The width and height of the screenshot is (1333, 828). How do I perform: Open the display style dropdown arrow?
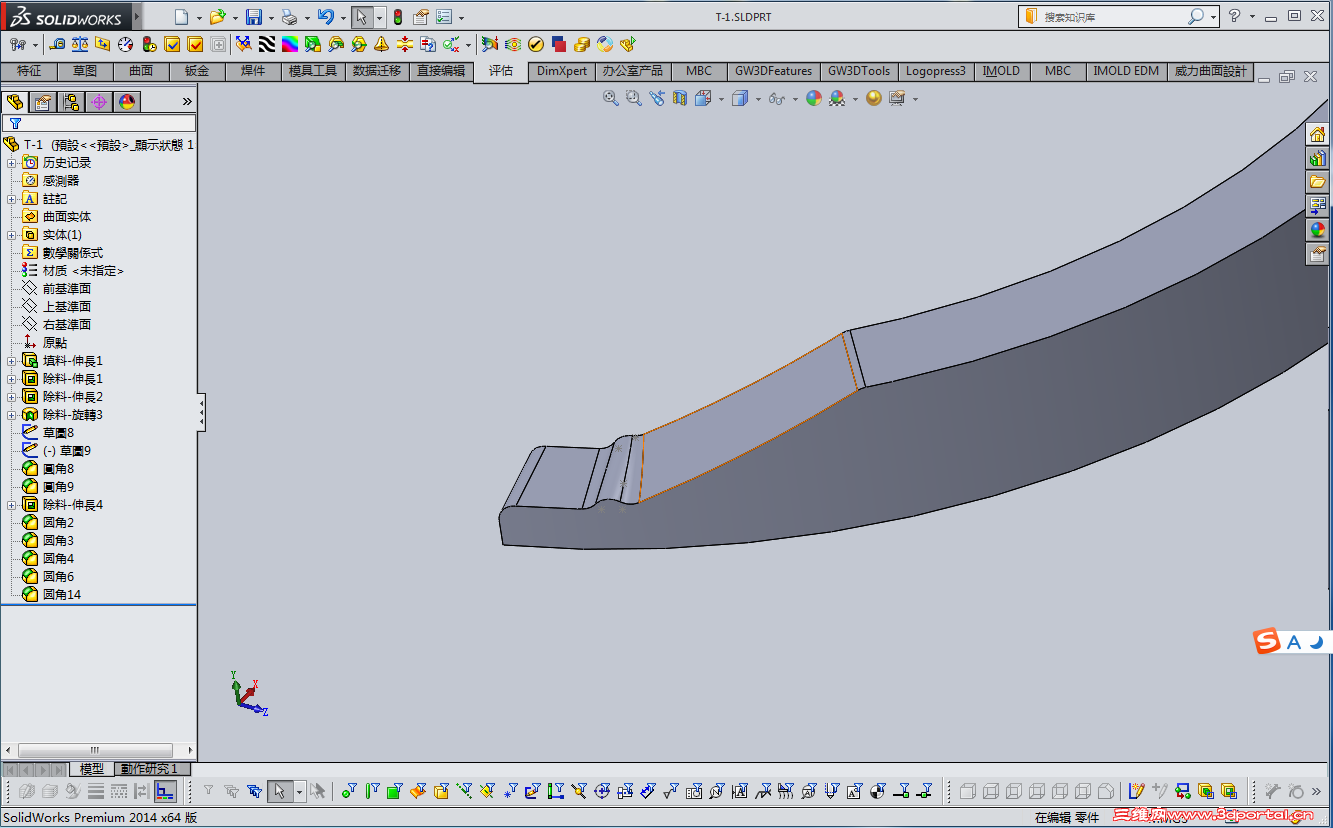point(759,99)
